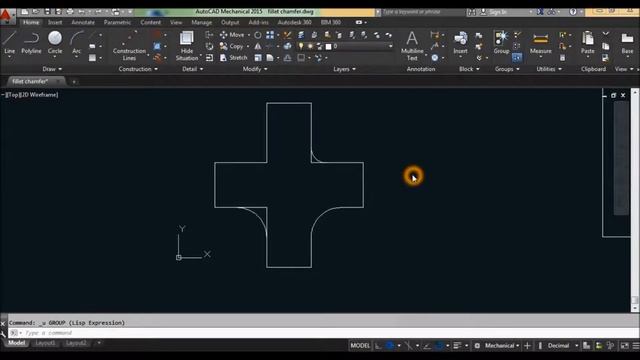Viewport: 640px width, 360px height.
Task: Toggle the plus crosshair icon in status bar
Action: (x=527, y=346)
